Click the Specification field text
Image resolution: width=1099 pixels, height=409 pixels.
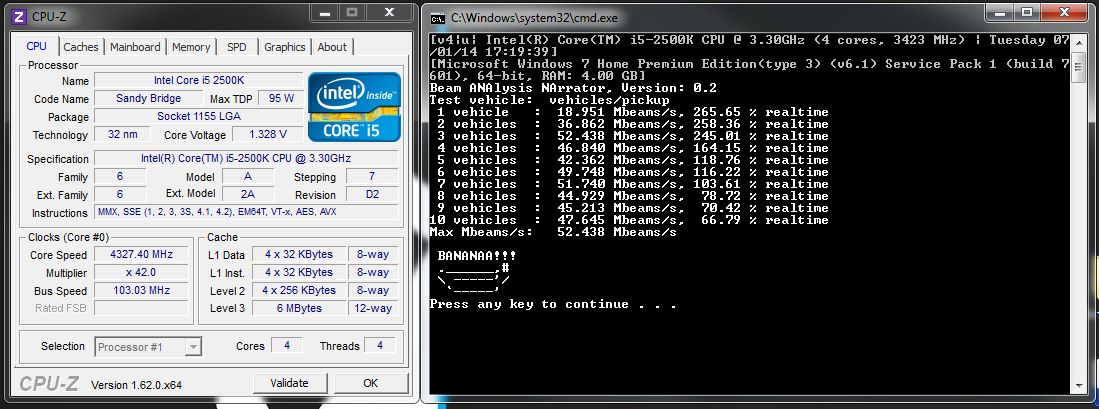coord(246,158)
